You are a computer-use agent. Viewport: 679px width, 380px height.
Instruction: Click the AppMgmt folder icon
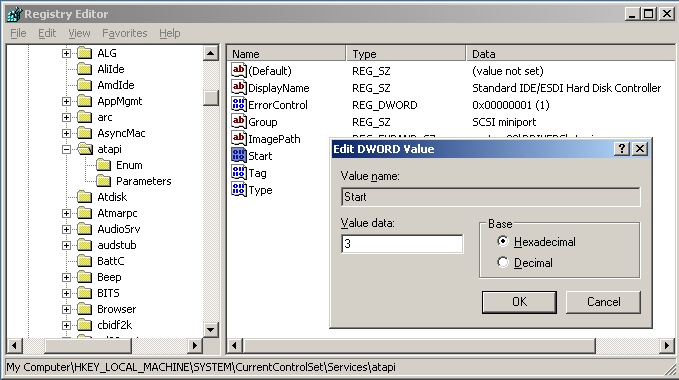[84, 101]
